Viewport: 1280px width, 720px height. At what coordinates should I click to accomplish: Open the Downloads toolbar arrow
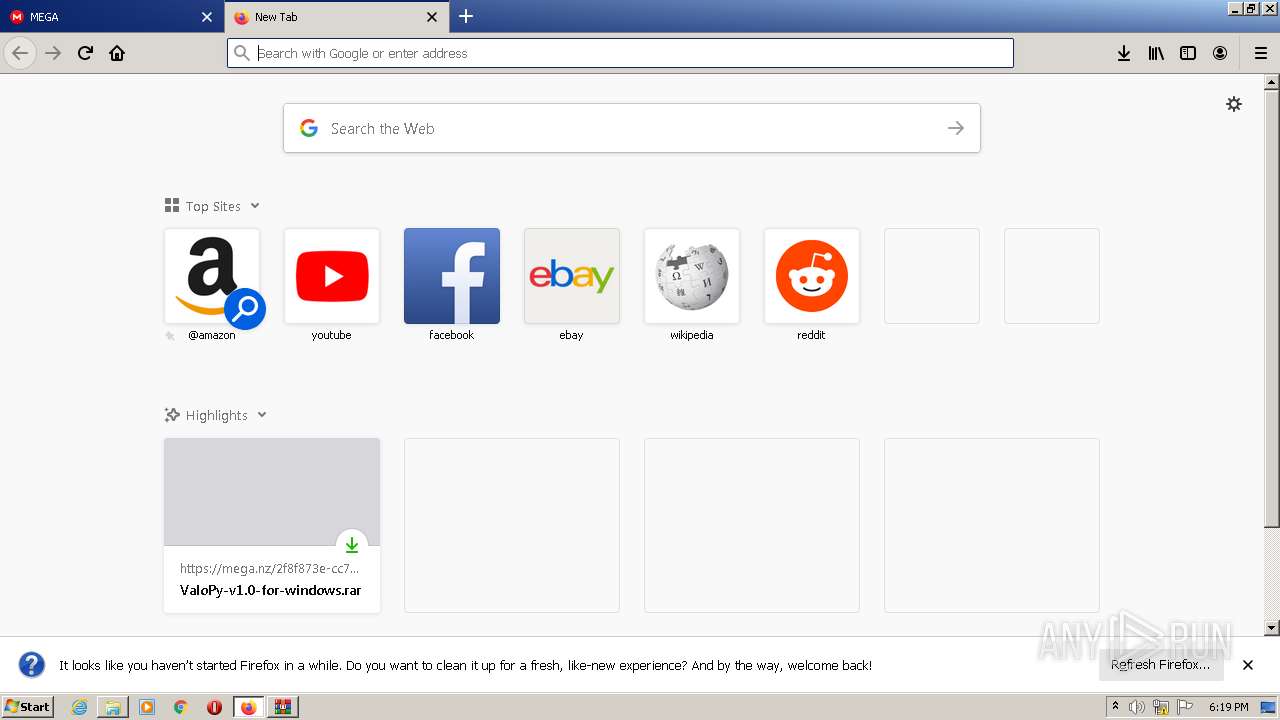(1124, 53)
